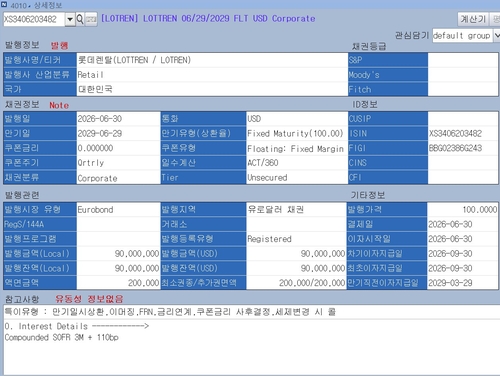500x376 pixels.
Task: Click 발행잔액(Local) value 90,000,000
Action: click(137, 268)
